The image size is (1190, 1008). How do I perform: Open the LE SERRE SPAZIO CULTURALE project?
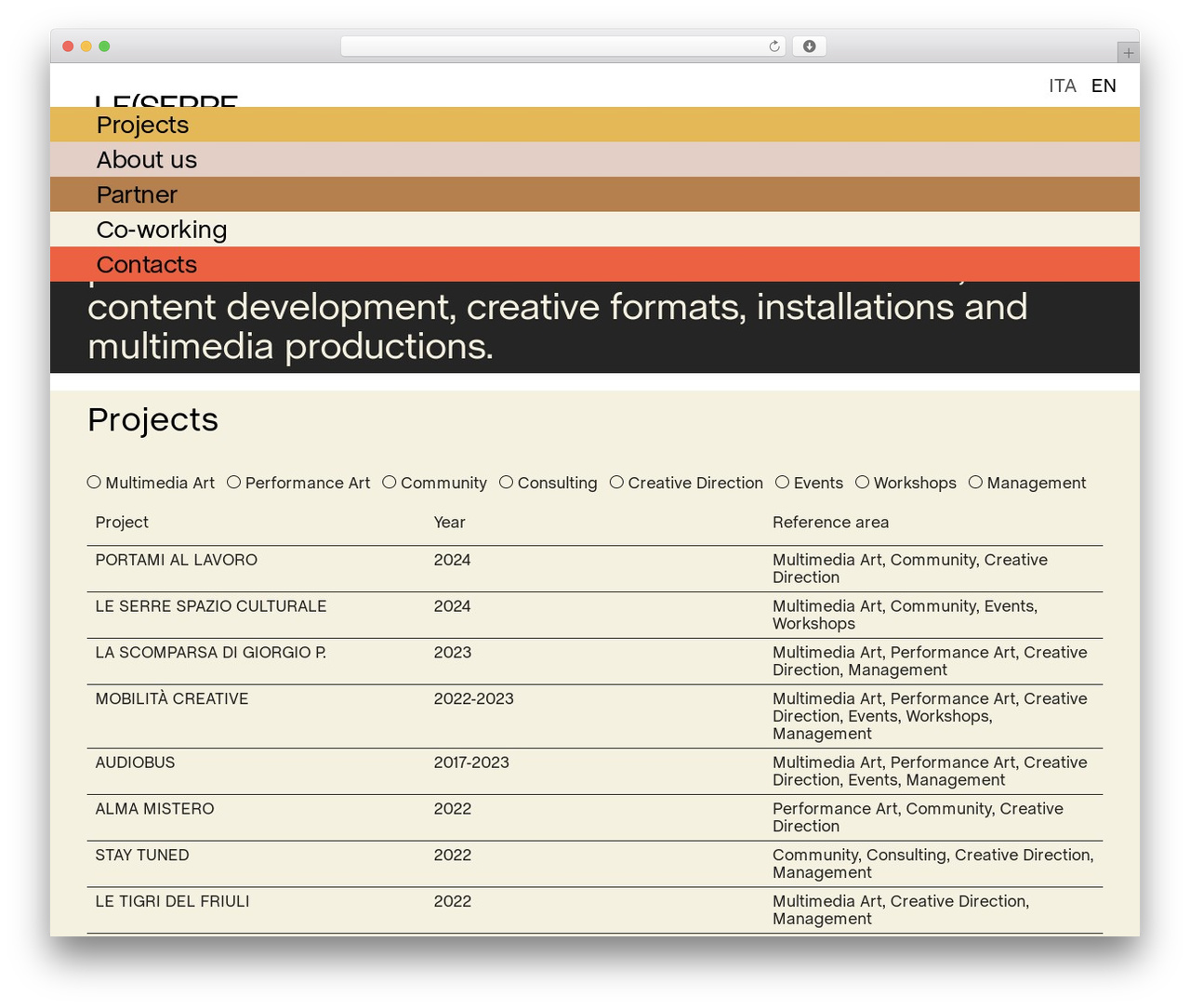pyautogui.click(x=211, y=606)
